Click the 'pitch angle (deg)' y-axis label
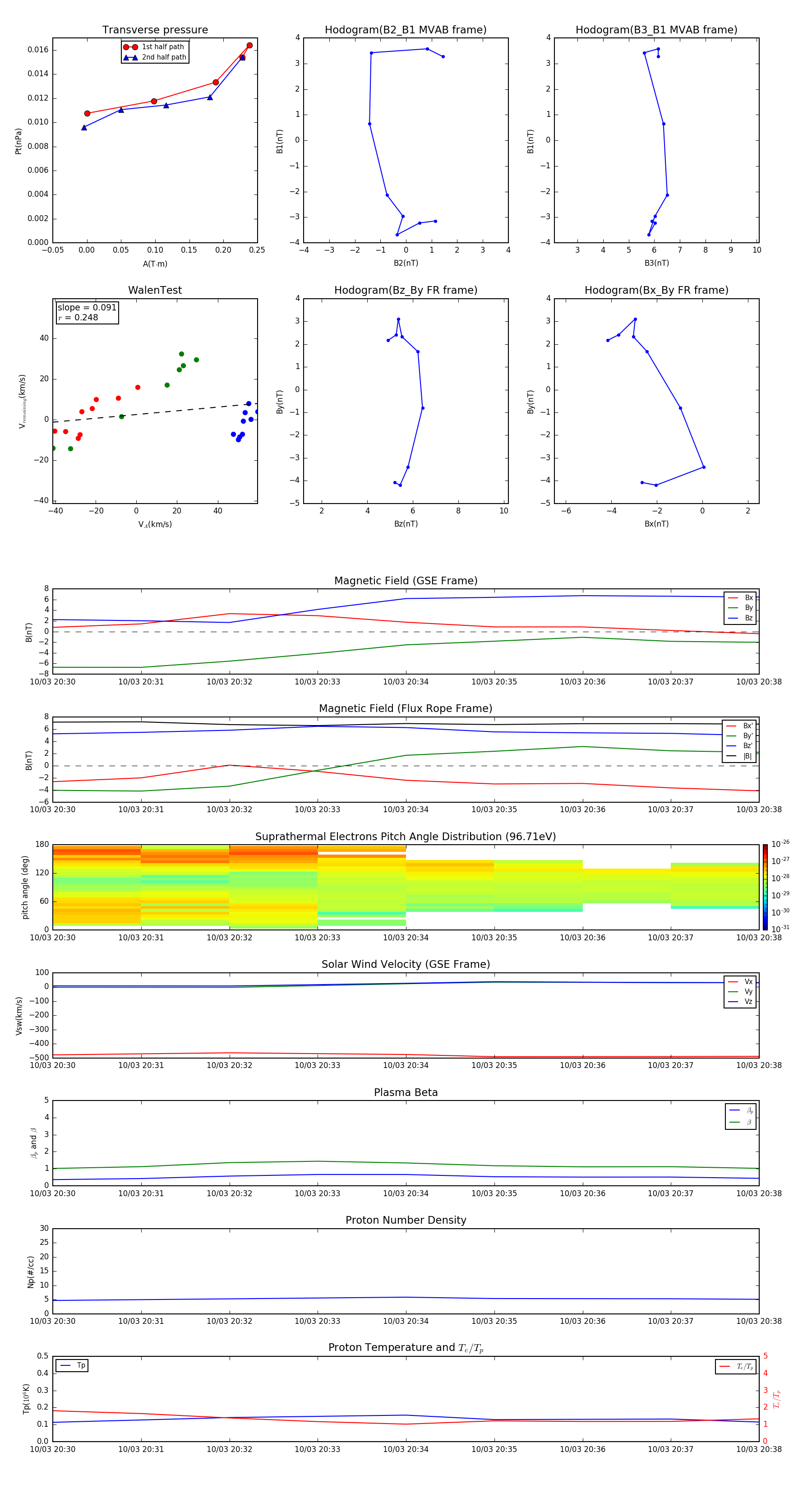 tap(25, 887)
